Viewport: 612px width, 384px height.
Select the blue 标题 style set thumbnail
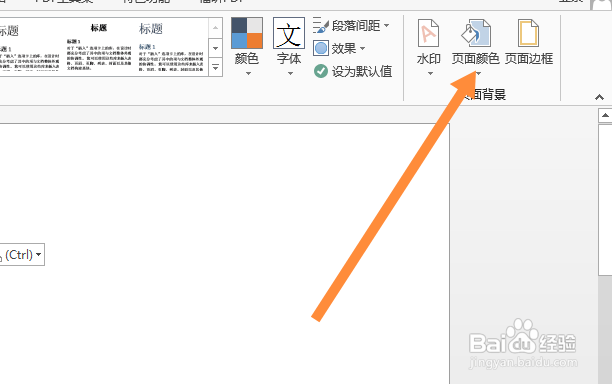coord(171,47)
